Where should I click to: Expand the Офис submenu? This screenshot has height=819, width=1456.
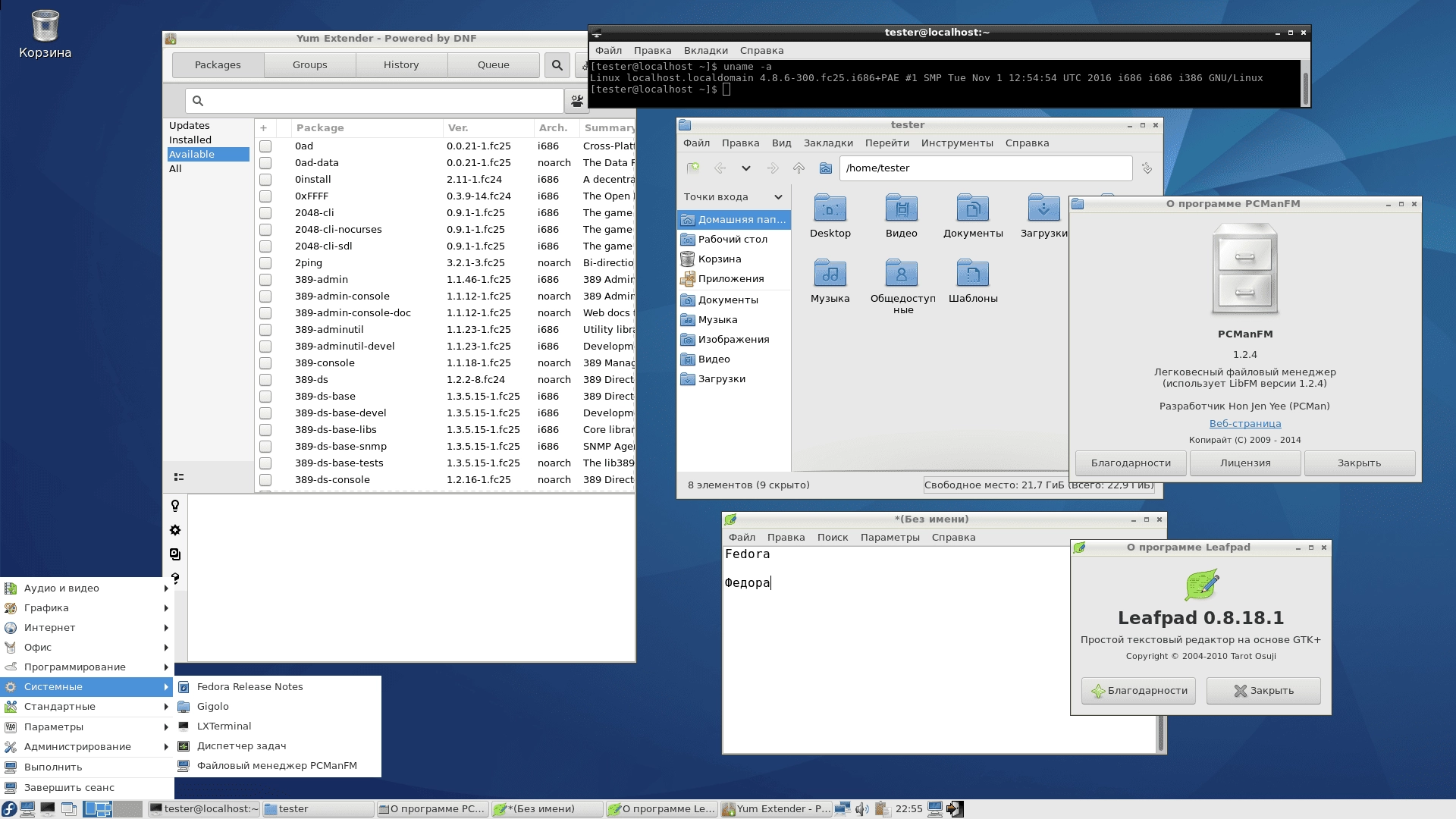87,648
